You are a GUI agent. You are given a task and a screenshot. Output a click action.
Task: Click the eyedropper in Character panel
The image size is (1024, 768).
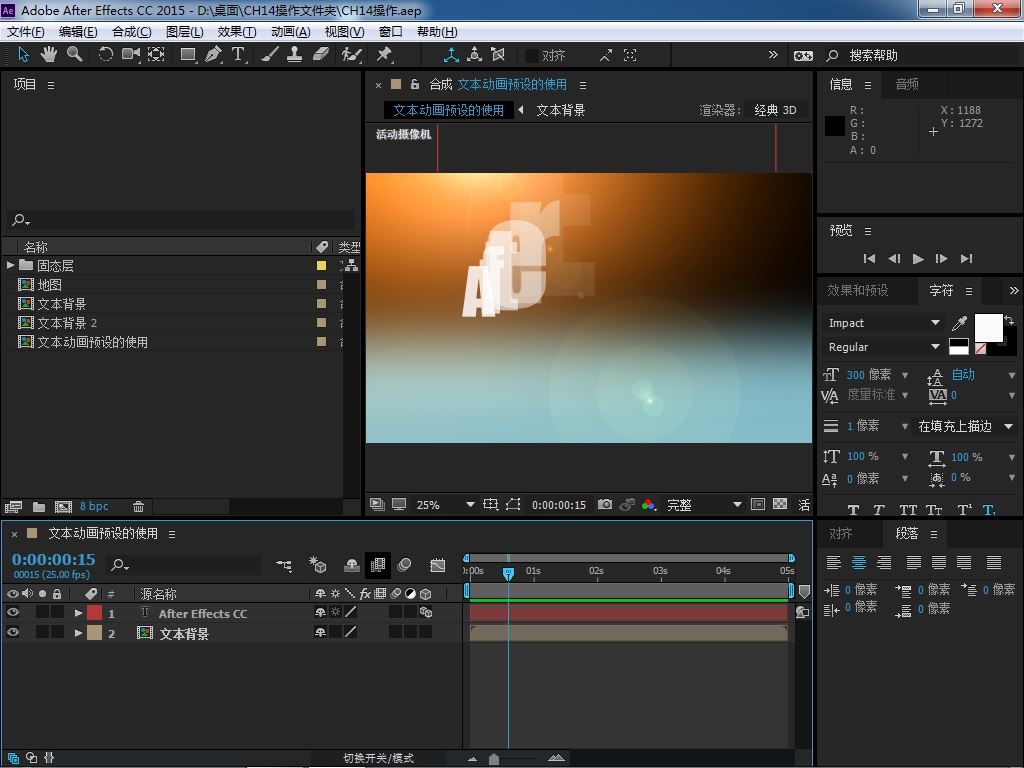[x=959, y=323]
